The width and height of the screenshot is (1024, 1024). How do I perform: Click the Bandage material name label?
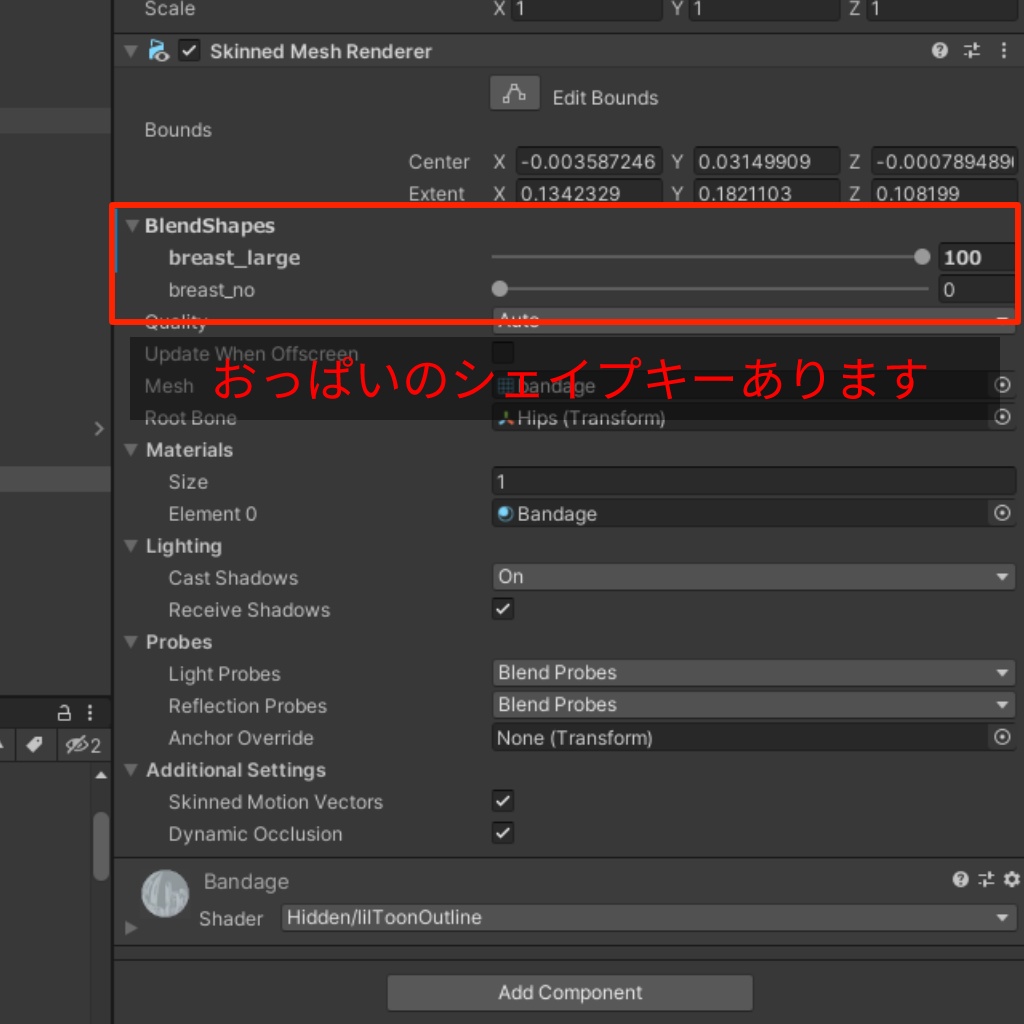coord(246,882)
